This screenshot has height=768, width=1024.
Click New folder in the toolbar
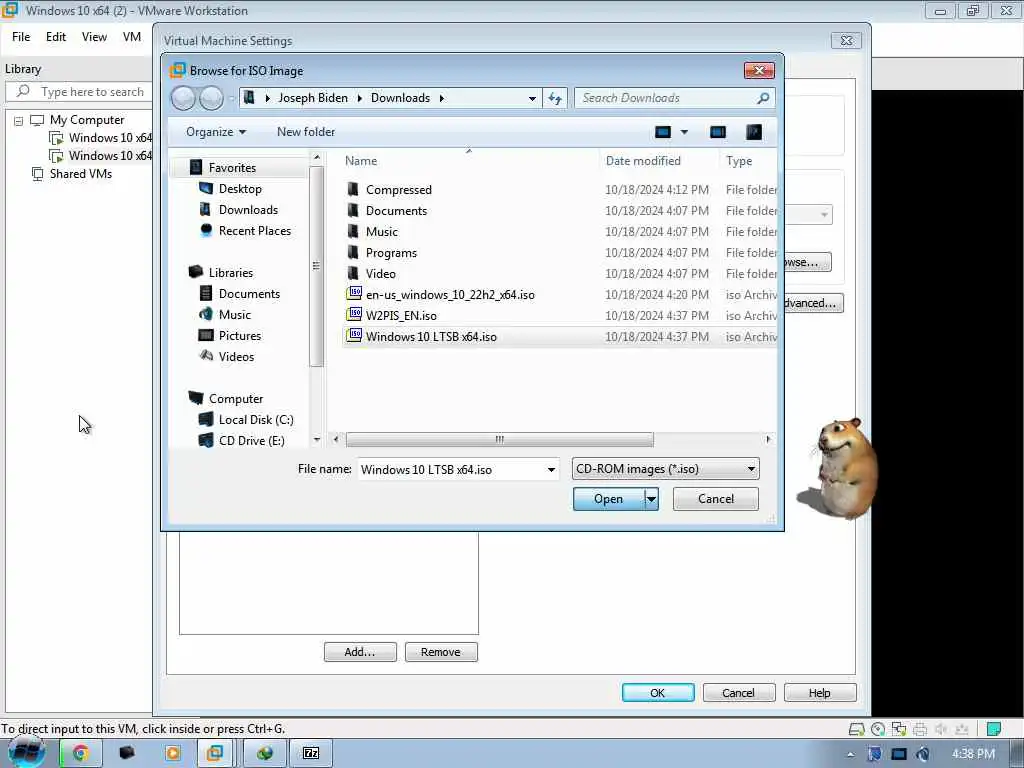point(306,132)
